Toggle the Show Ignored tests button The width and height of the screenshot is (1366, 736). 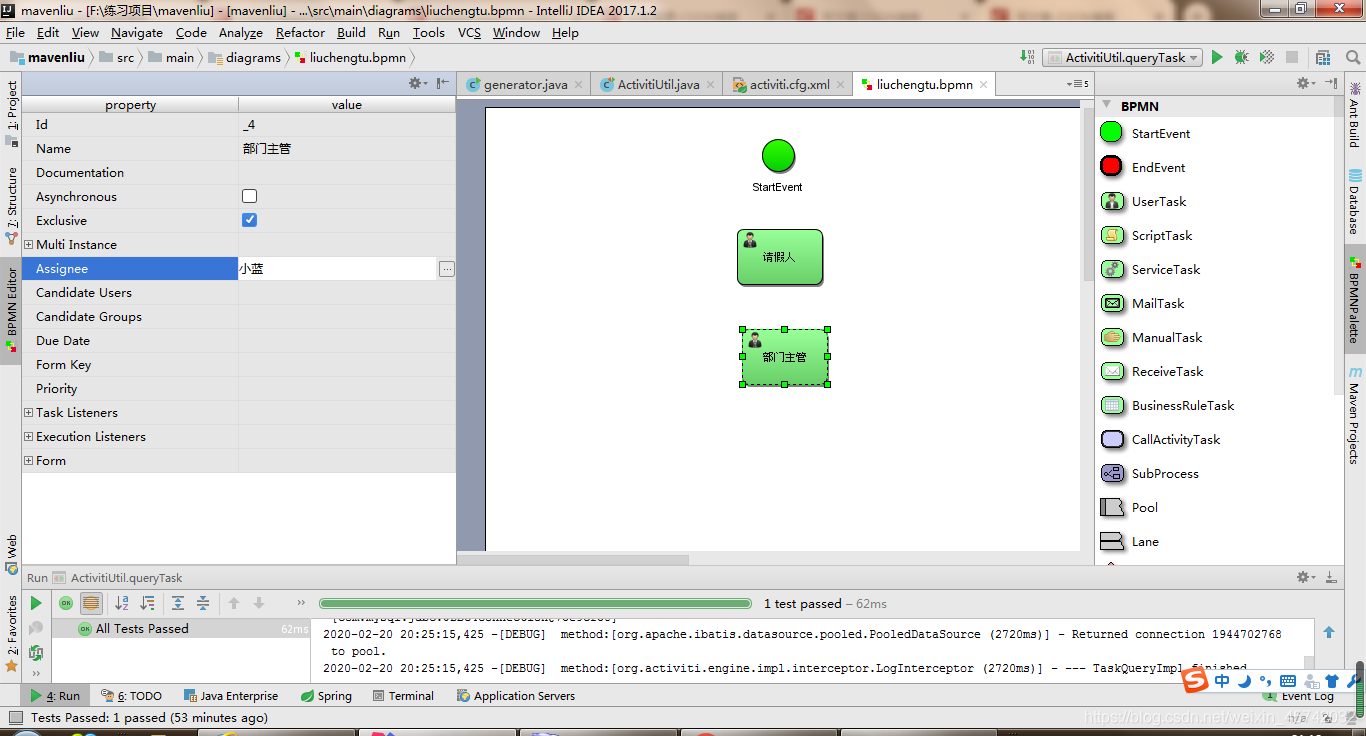pyautogui.click(x=91, y=603)
